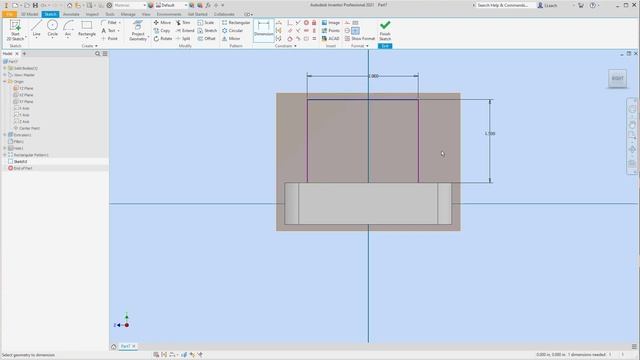Viewport: 640px width, 360px height.
Task: Switch to Tools tab
Action: click(110, 14)
